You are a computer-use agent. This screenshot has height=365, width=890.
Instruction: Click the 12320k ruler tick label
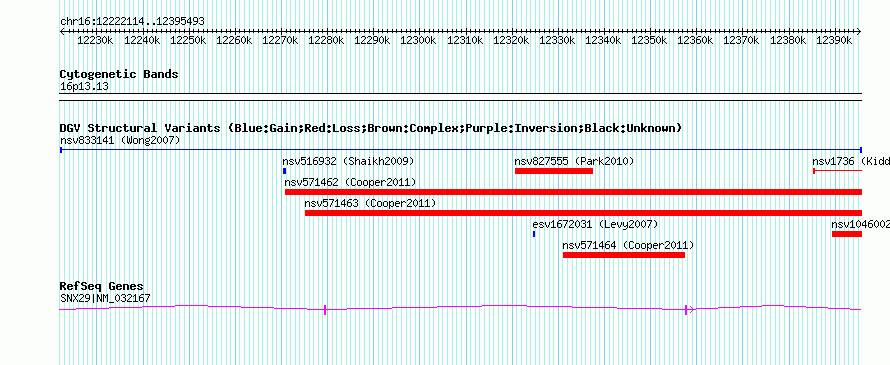pos(511,40)
